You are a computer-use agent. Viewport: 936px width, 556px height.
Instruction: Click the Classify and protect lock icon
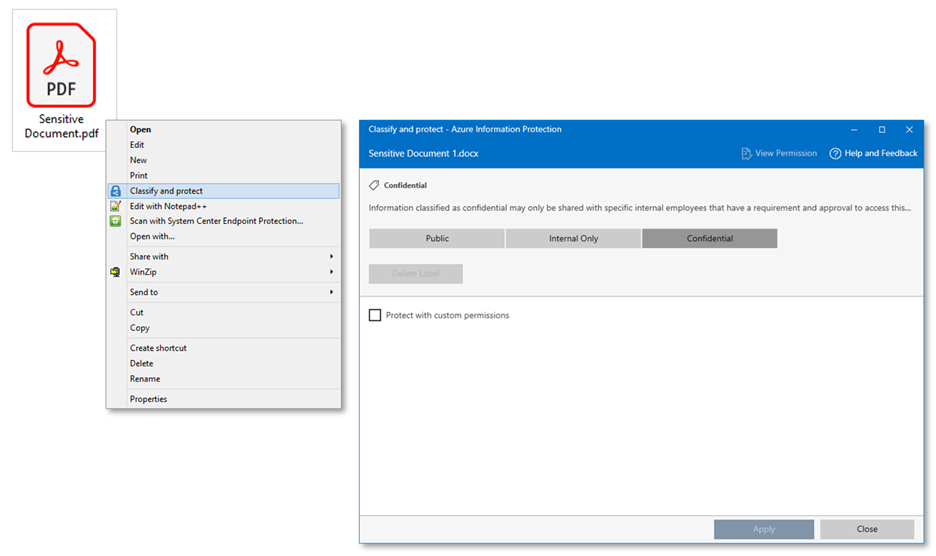pos(116,191)
